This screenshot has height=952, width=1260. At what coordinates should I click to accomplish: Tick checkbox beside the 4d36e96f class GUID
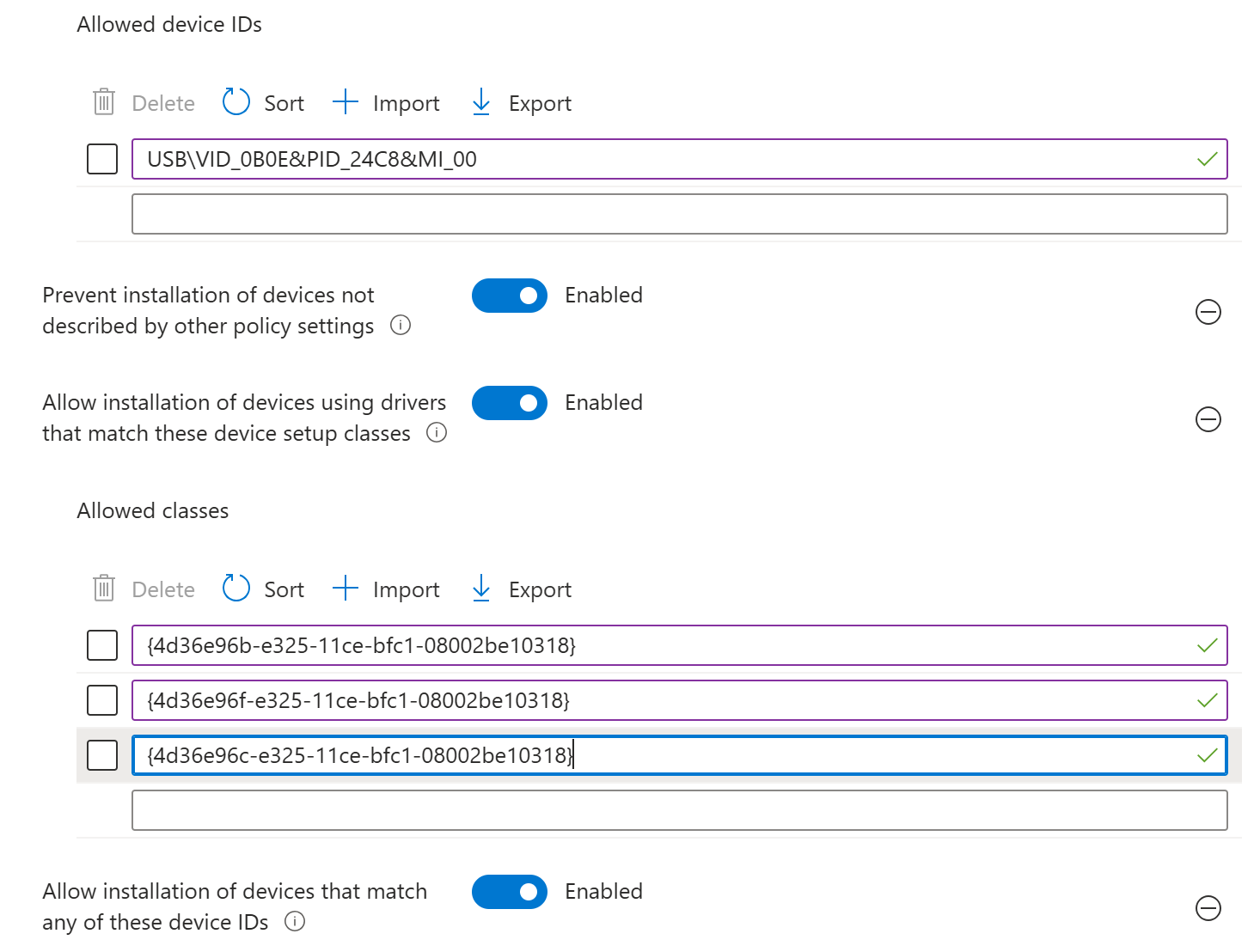coord(102,700)
